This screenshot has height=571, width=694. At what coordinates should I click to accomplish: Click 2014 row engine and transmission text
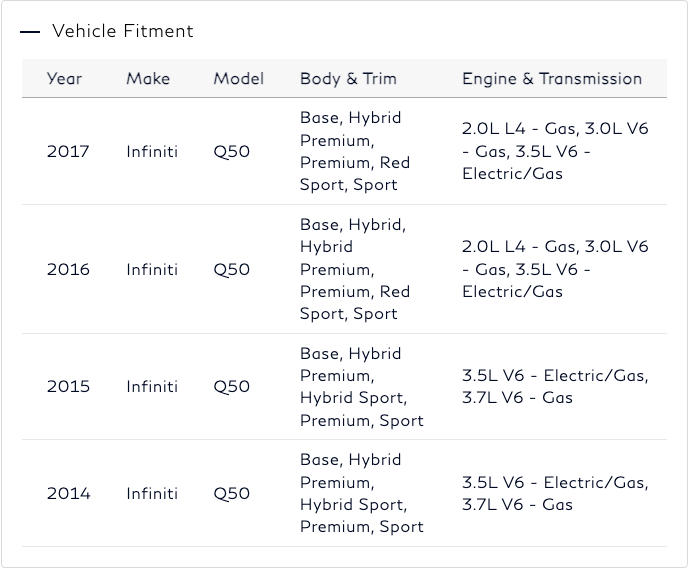tap(554, 494)
